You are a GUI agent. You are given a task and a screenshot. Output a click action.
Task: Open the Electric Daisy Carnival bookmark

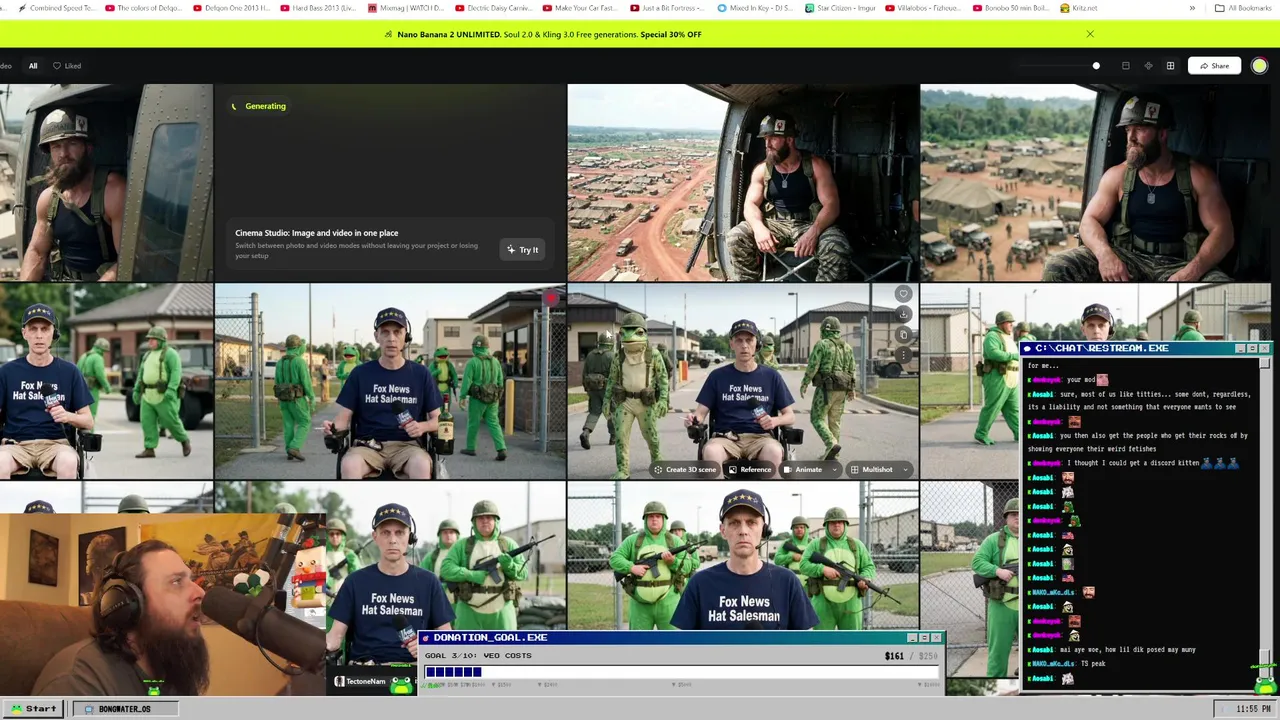[494, 8]
